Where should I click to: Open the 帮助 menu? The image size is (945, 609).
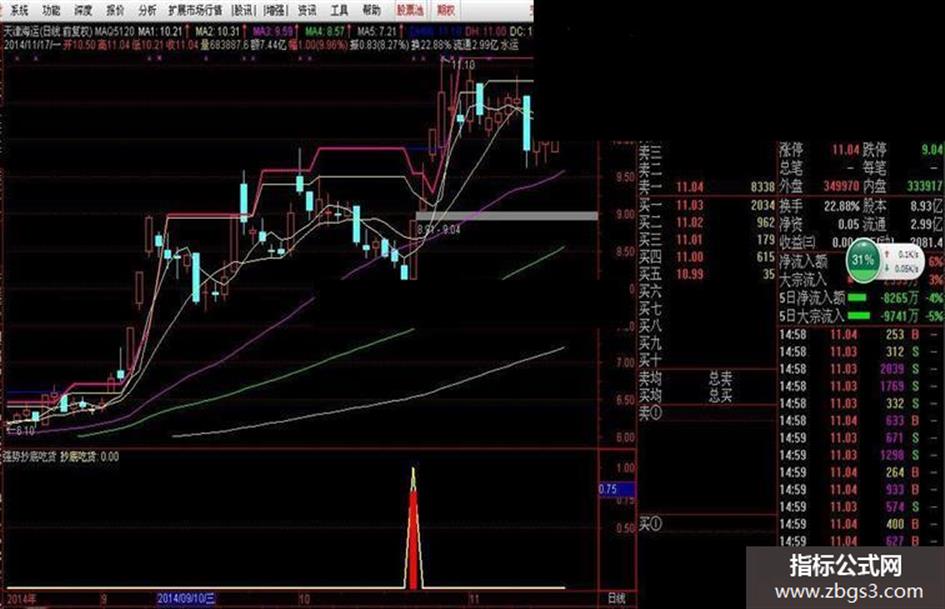point(371,10)
